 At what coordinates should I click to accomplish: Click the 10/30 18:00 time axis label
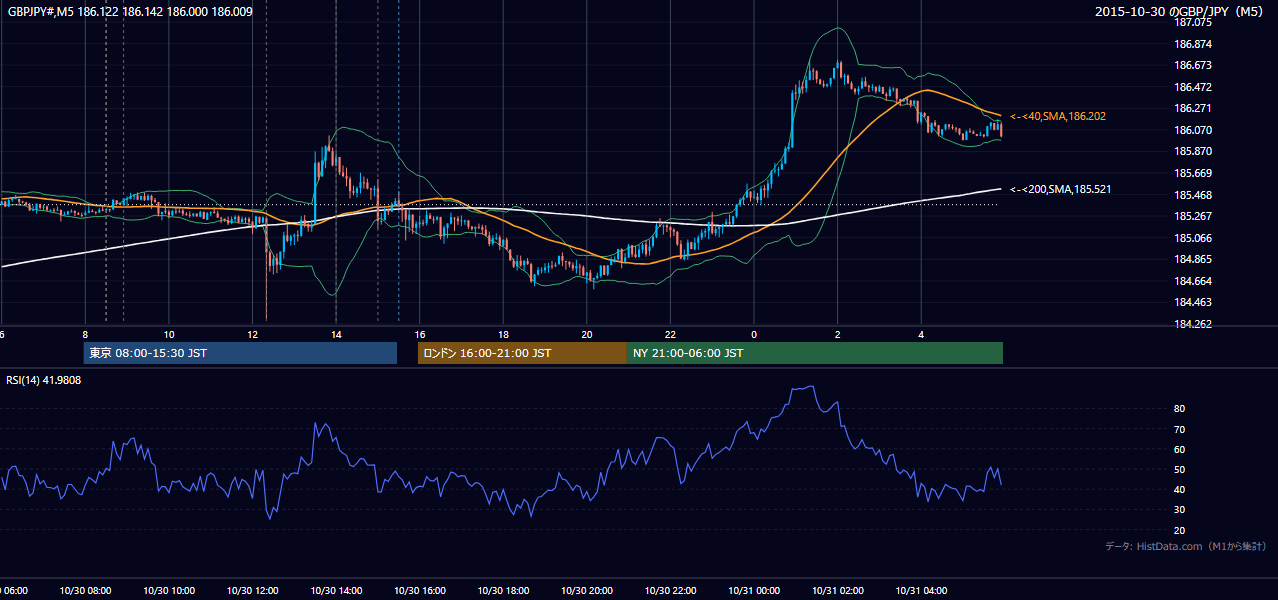point(503,591)
